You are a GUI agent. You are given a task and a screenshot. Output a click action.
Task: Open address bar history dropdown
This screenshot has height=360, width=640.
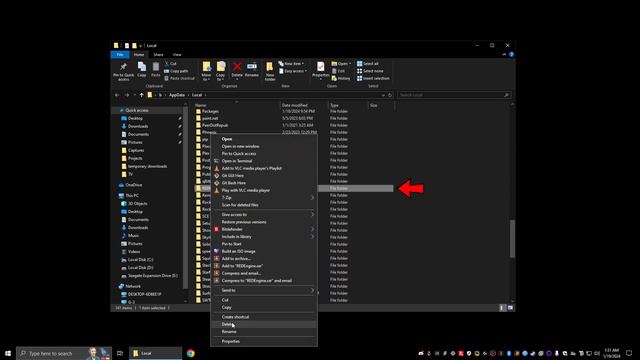point(383,95)
